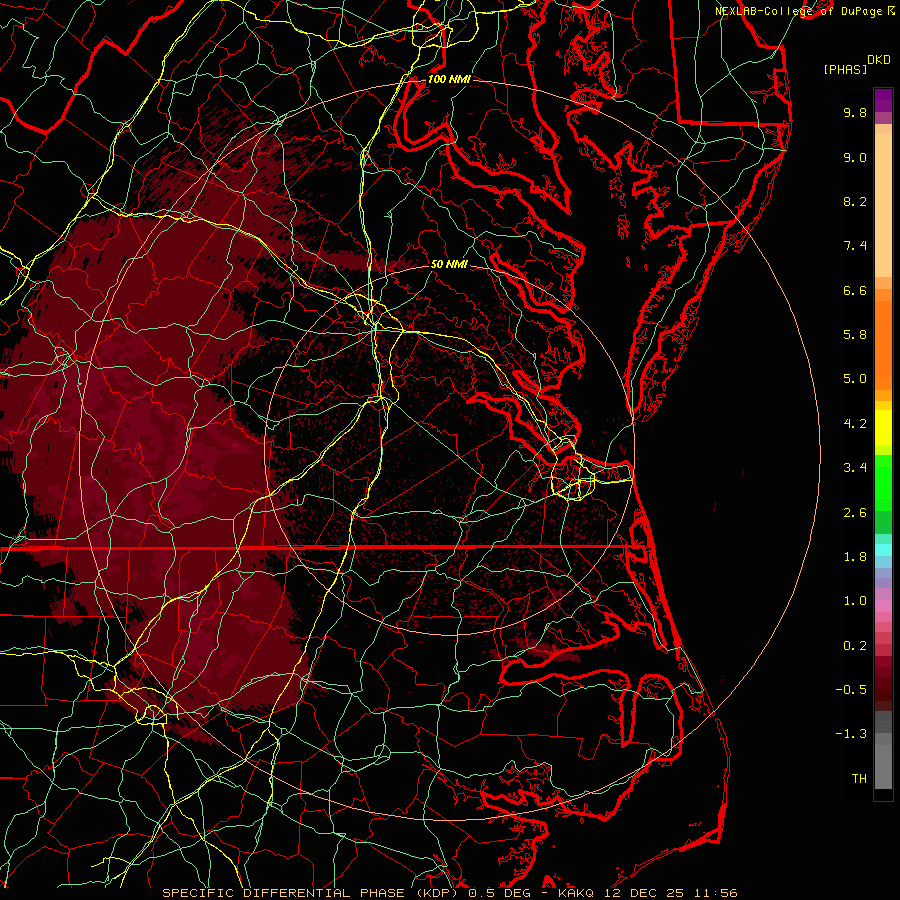Click the cyan segment of the color bar
This screenshot has width=900, height=900.
pos(883,550)
